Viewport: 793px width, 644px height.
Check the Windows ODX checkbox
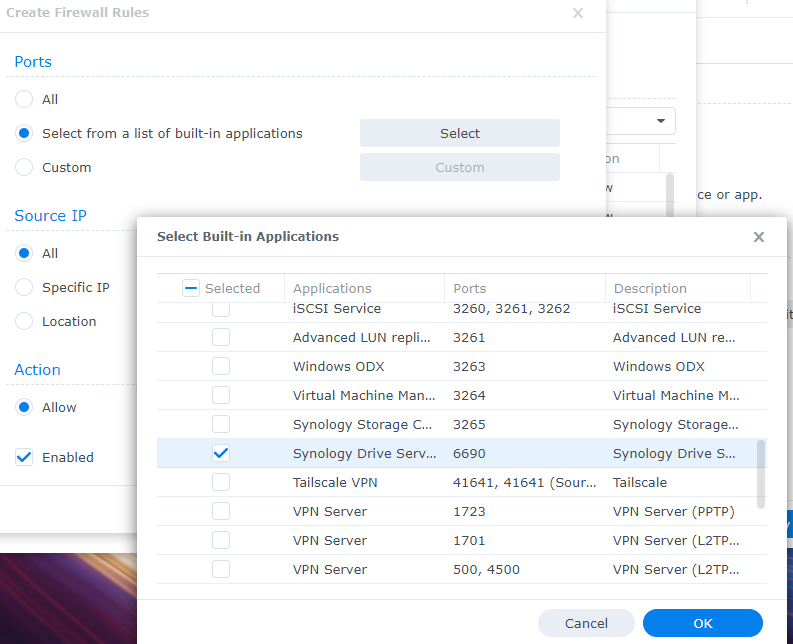(x=221, y=366)
